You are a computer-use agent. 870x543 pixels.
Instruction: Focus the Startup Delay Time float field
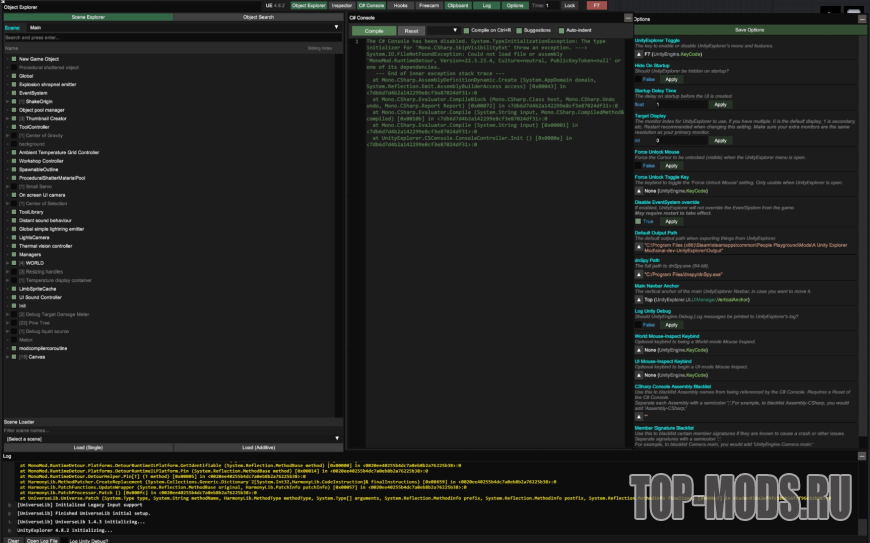click(680, 104)
